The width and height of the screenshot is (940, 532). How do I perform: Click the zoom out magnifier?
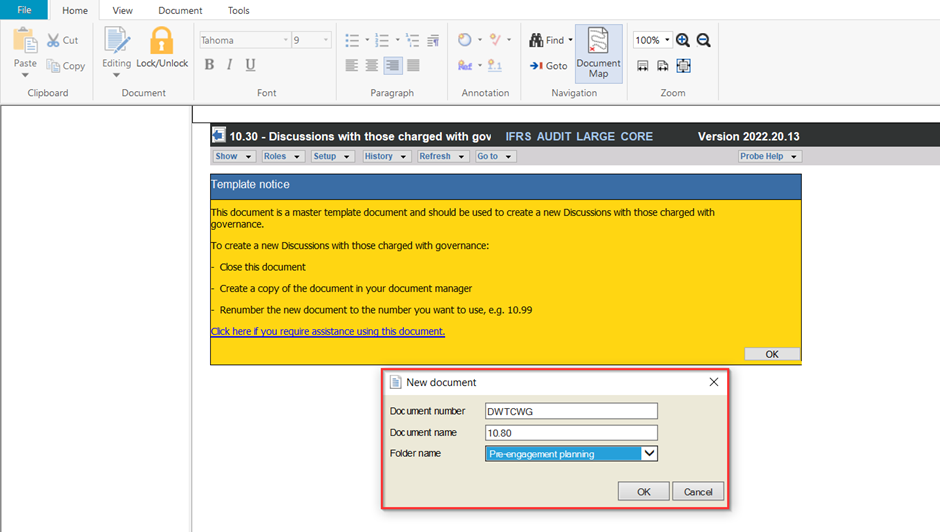click(703, 40)
